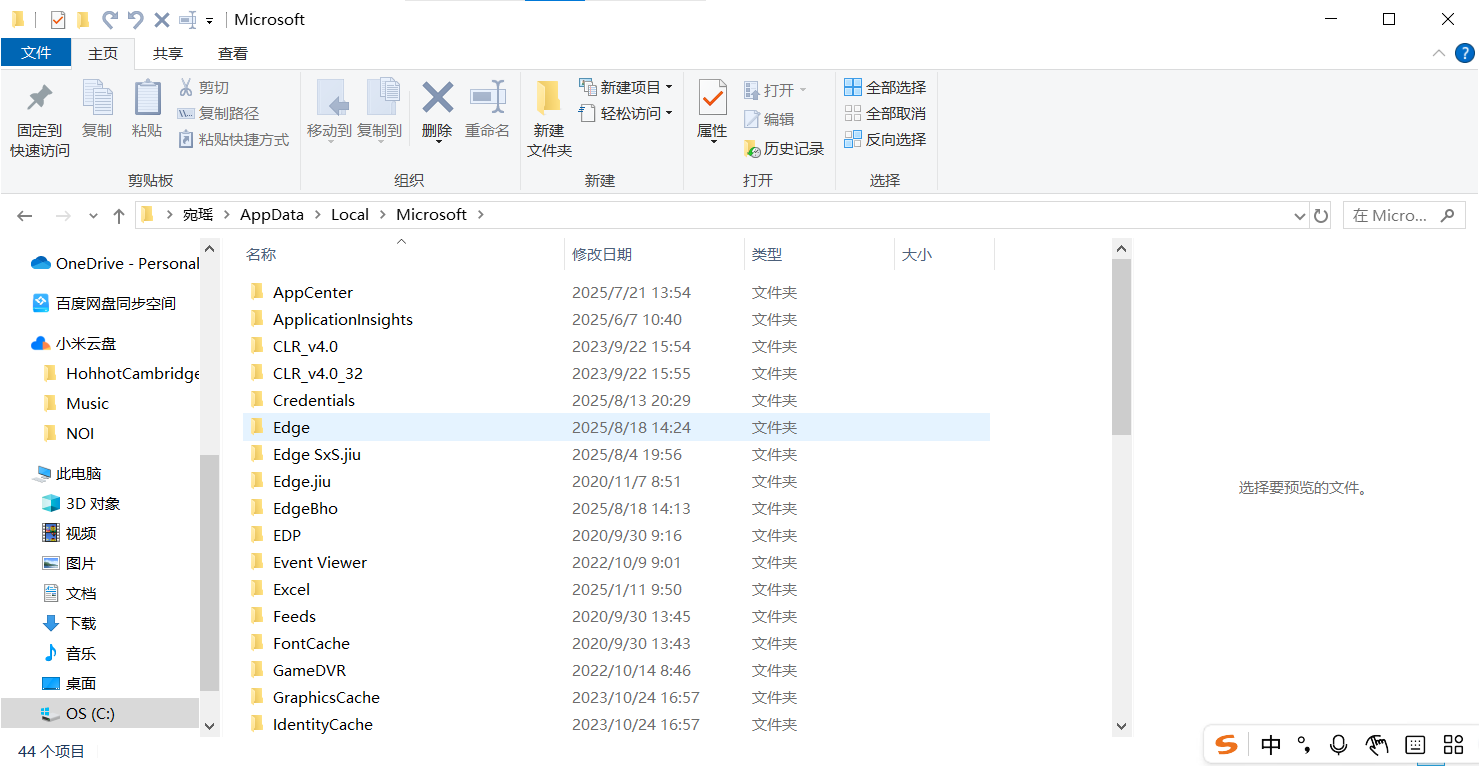
Task: Click Select all (全部选择)
Action: (885, 88)
